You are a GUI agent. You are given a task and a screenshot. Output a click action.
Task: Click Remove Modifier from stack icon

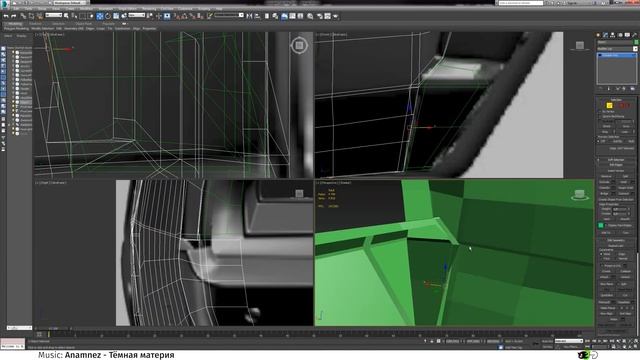pyautogui.click(x=624, y=88)
